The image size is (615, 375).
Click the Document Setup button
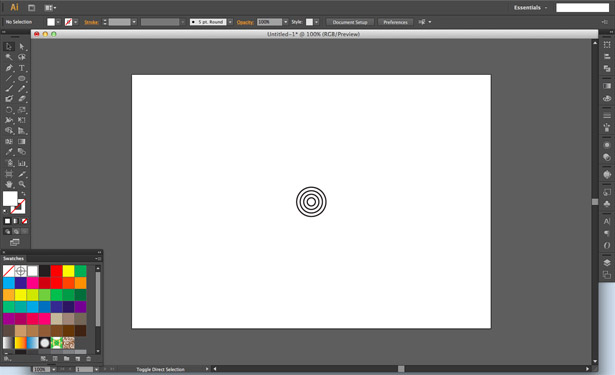350,22
